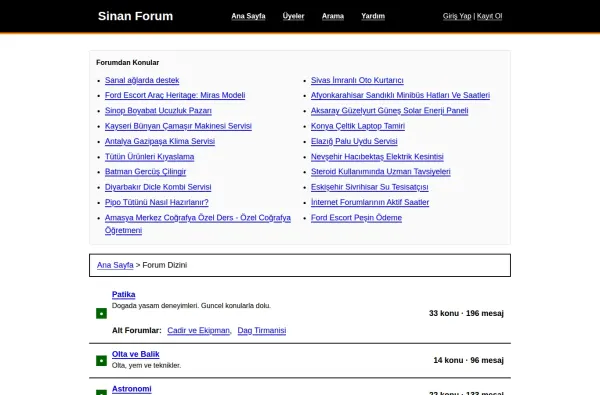The height and width of the screenshot is (395, 600).
Task: Open the Olta ve Balik forum
Action: click(x=136, y=354)
